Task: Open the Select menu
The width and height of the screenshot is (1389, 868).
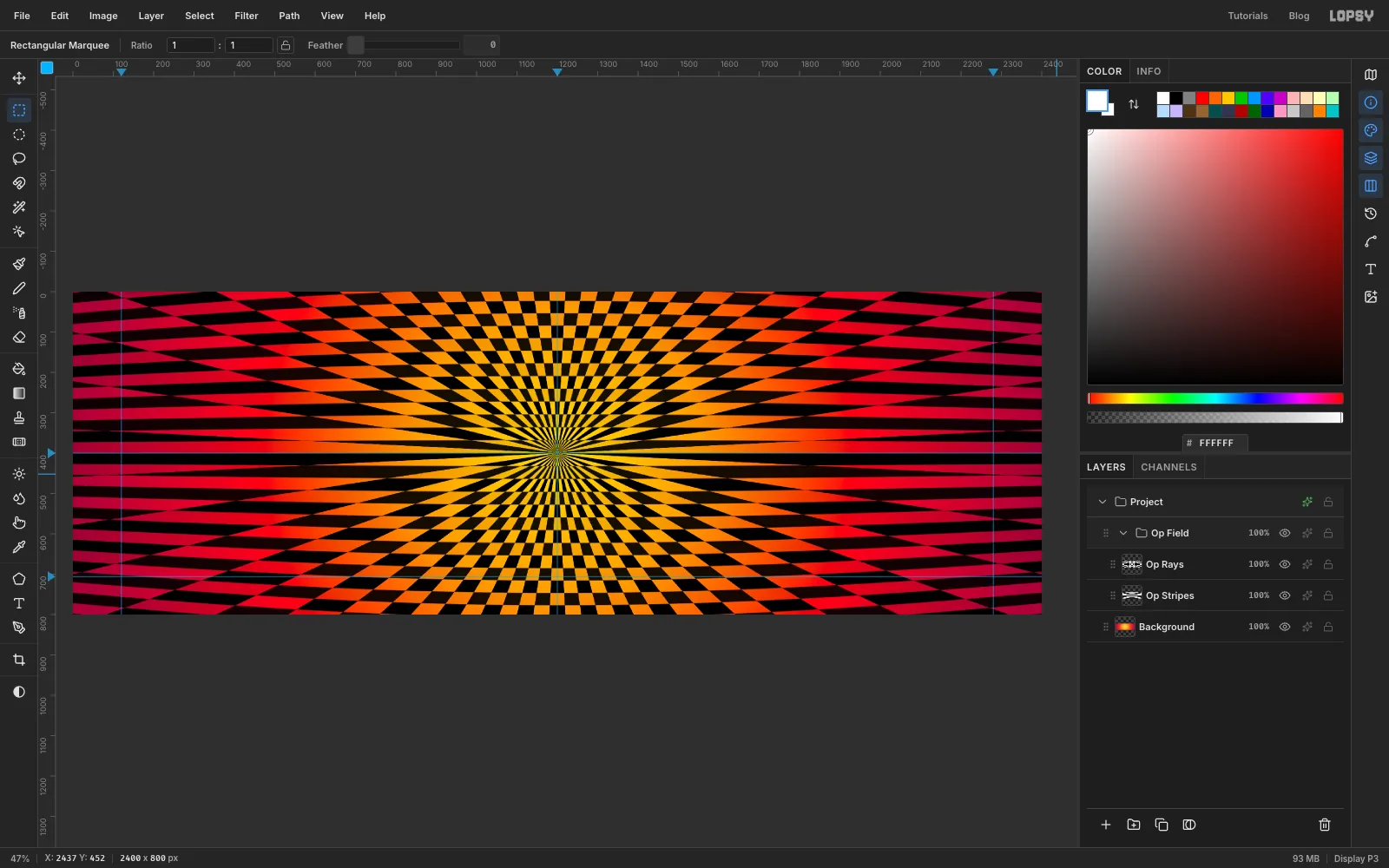Action: tap(200, 16)
